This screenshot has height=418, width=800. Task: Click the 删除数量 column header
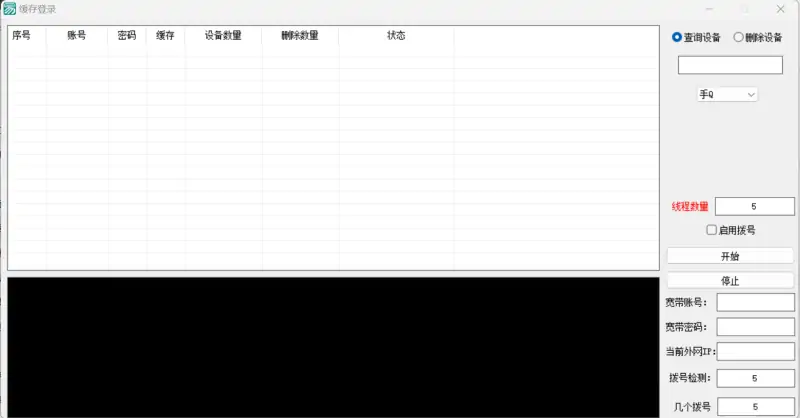[301, 35]
